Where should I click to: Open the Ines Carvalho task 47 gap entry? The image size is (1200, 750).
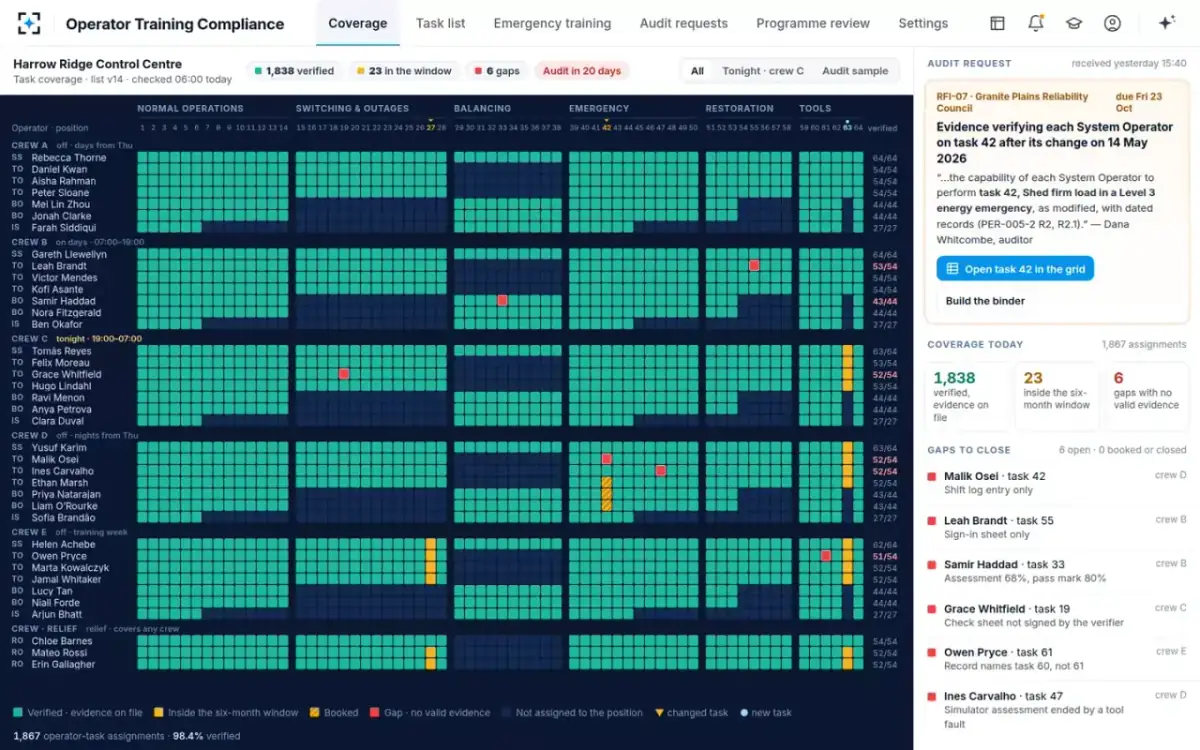(1056, 709)
